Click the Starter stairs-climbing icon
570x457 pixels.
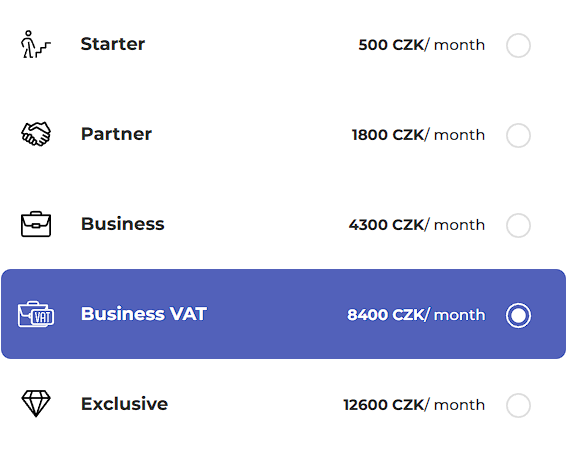(x=36, y=44)
